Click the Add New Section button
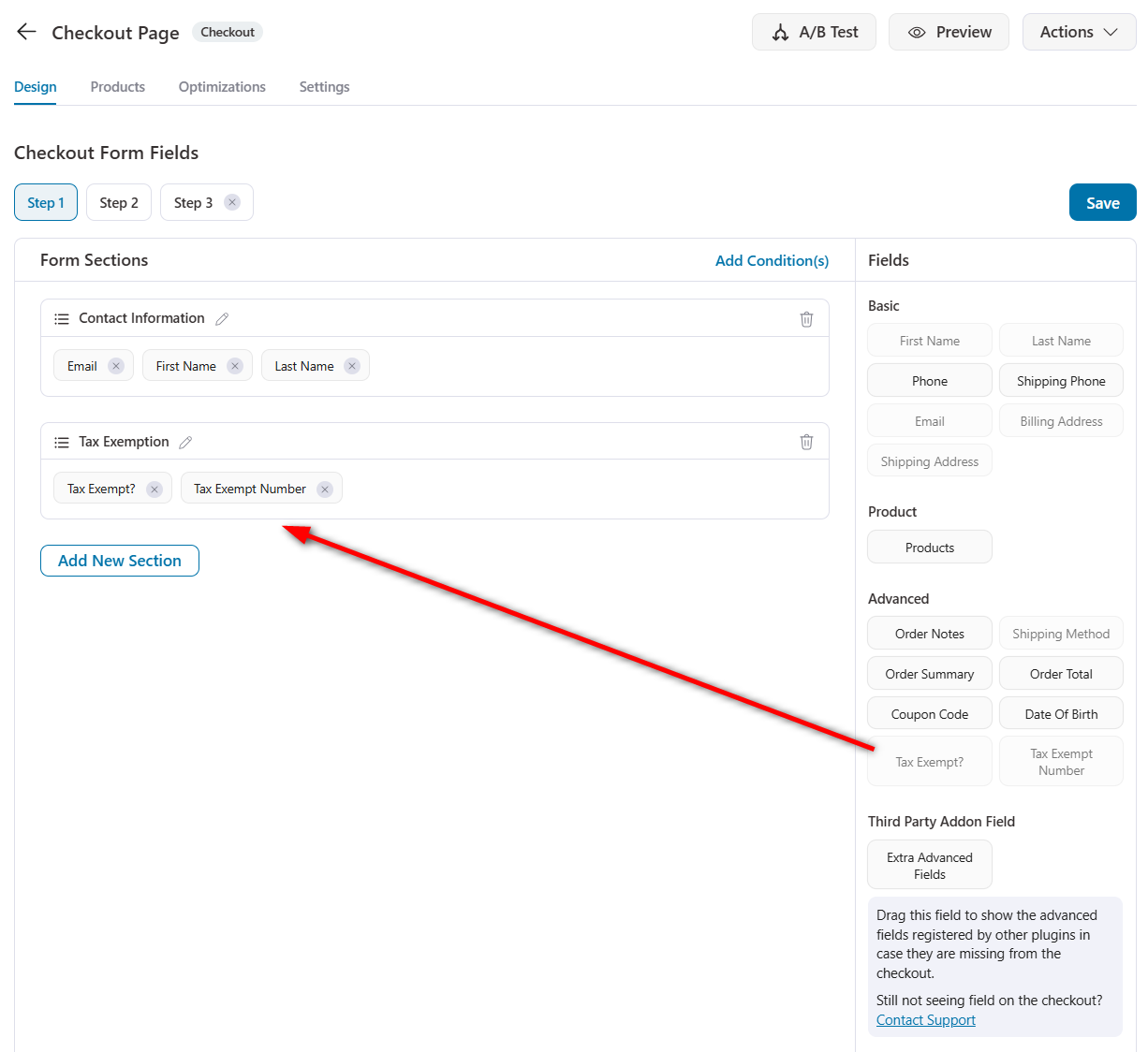This screenshot has width=1148, height=1052. click(119, 560)
